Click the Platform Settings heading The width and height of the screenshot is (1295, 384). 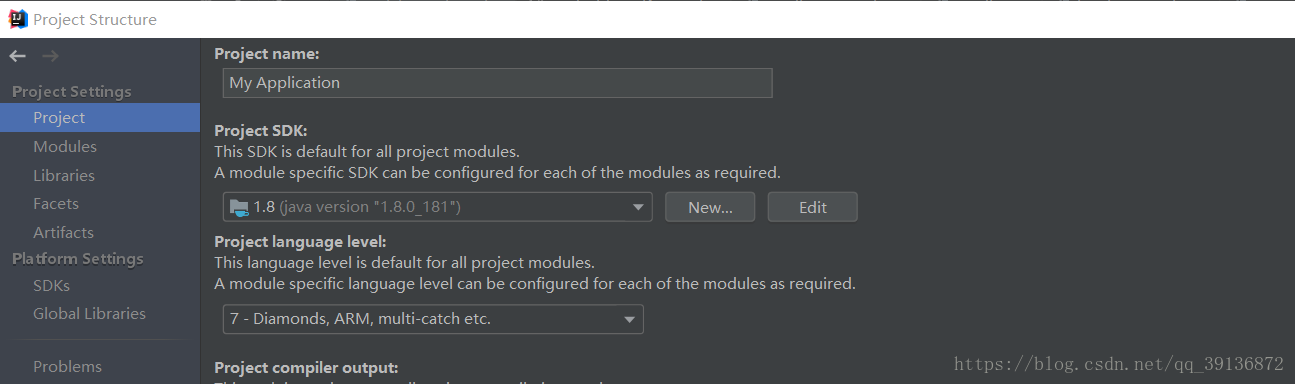pyautogui.click(x=78, y=258)
